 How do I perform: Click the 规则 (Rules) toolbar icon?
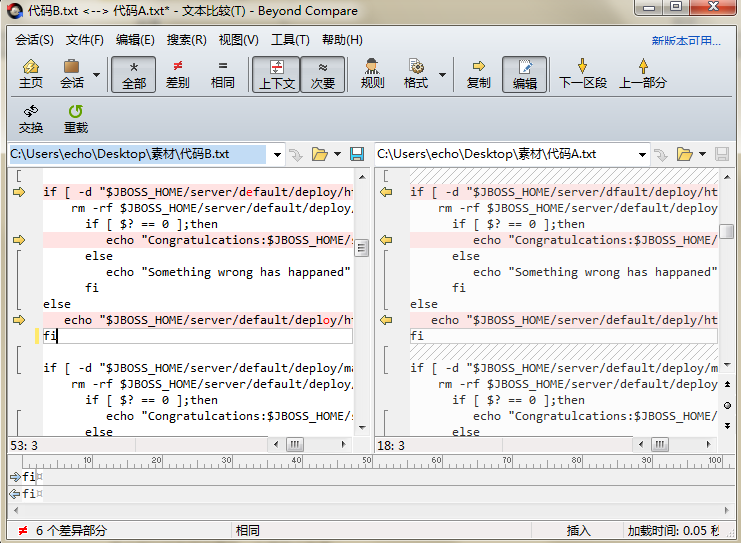coord(372,74)
